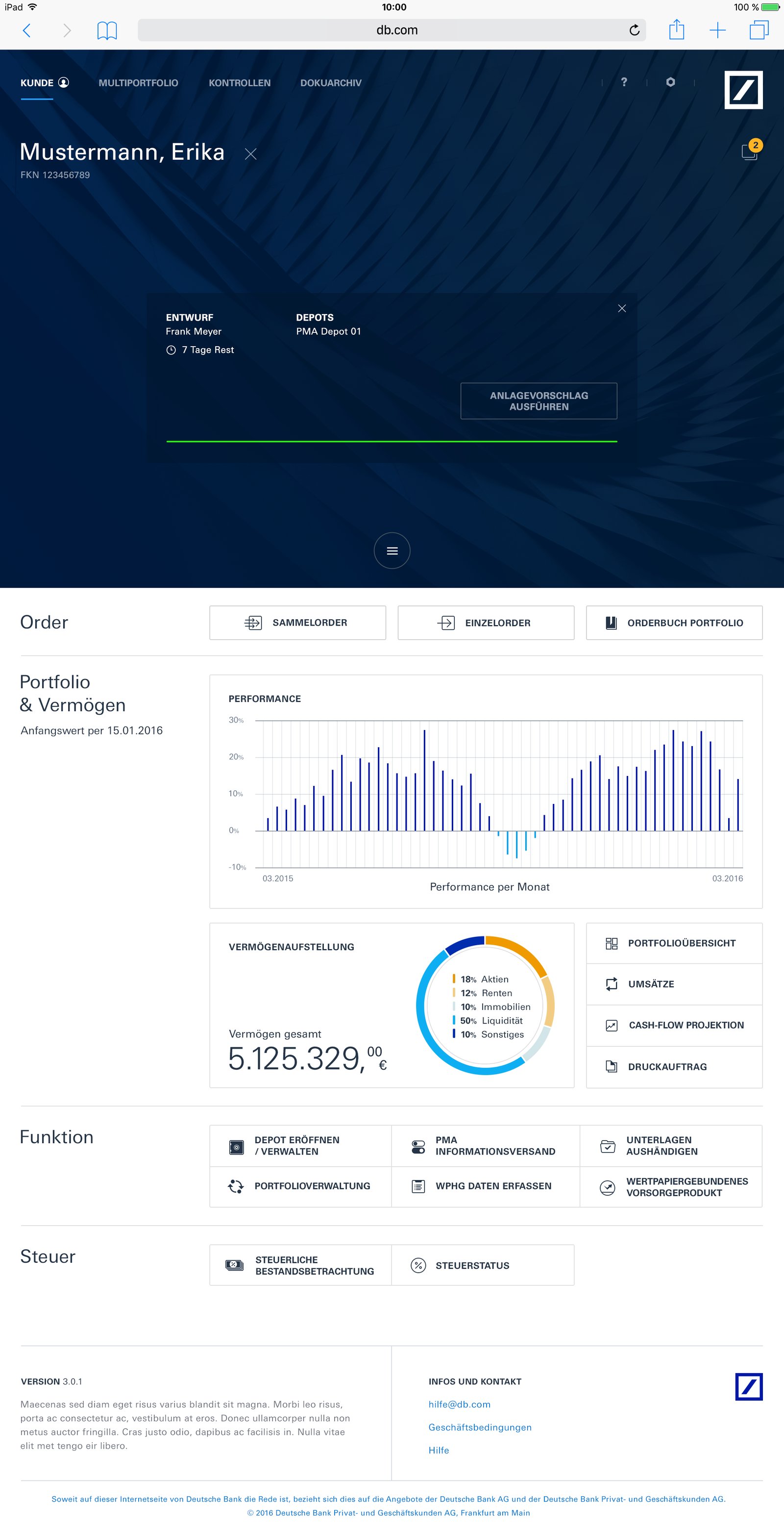Open the DOKUARCHIV tab
Screen dimensions: 784x1532
[x=330, y=83]
